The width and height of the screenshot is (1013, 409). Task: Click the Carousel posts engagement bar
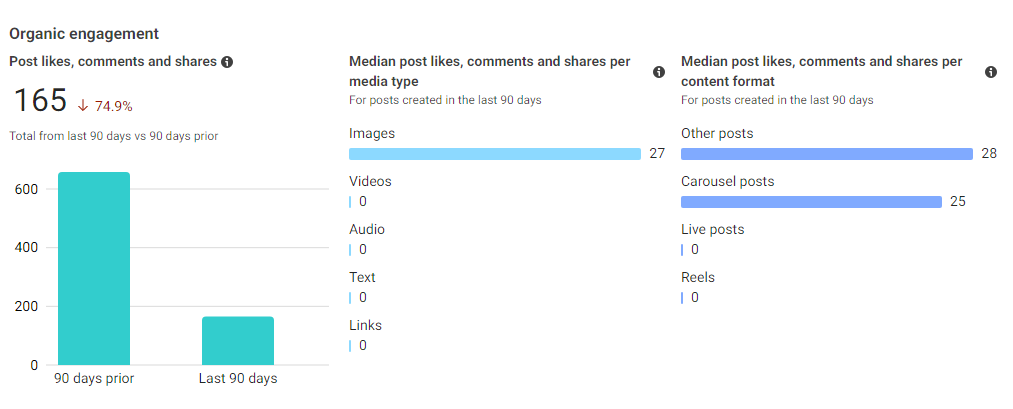pyautogui.click(x=811, y=202)
